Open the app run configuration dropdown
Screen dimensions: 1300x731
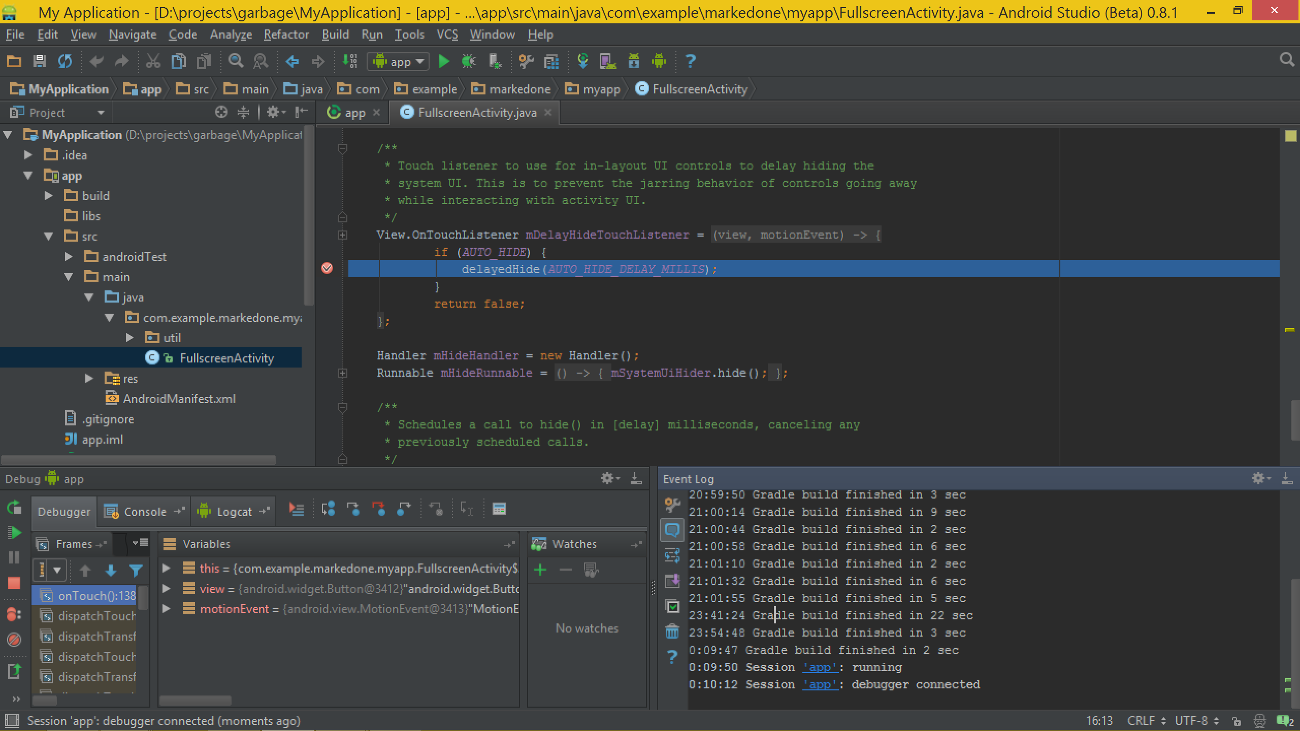click(399, 62)
